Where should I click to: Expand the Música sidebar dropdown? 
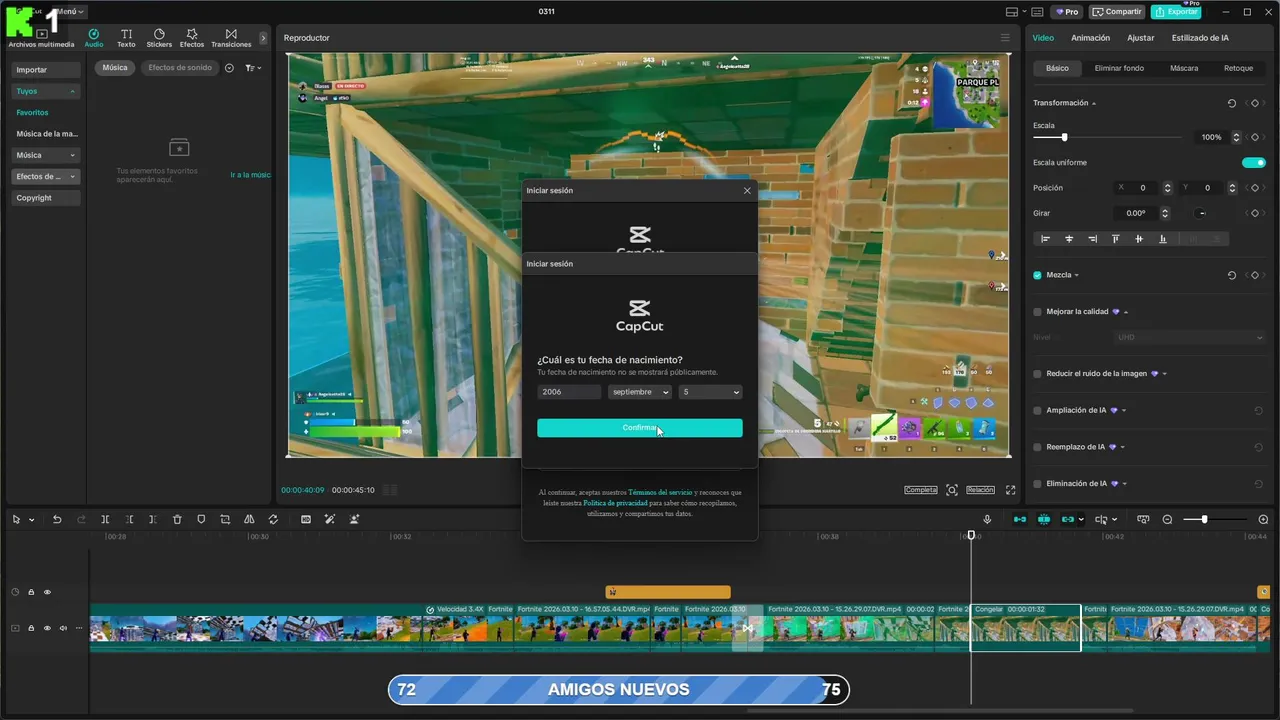72,155
